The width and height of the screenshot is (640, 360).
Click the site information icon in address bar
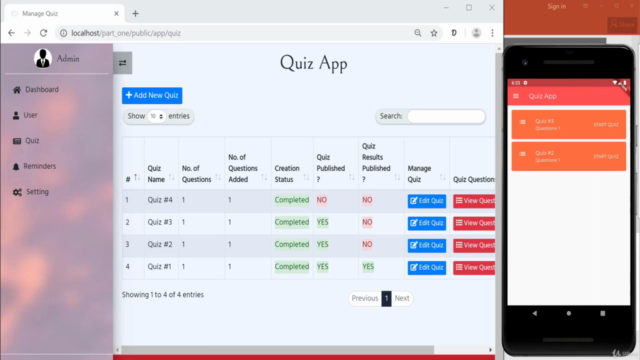(x=63, y=33)
